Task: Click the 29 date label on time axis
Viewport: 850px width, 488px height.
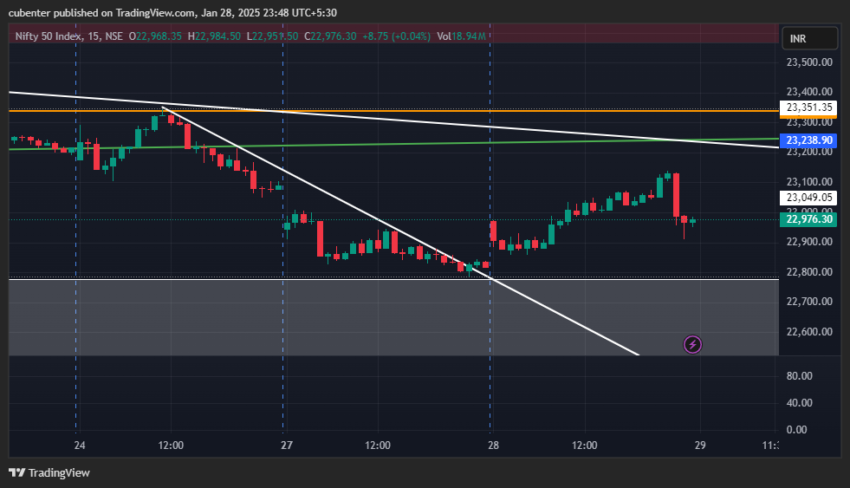Action: (700, 445)
